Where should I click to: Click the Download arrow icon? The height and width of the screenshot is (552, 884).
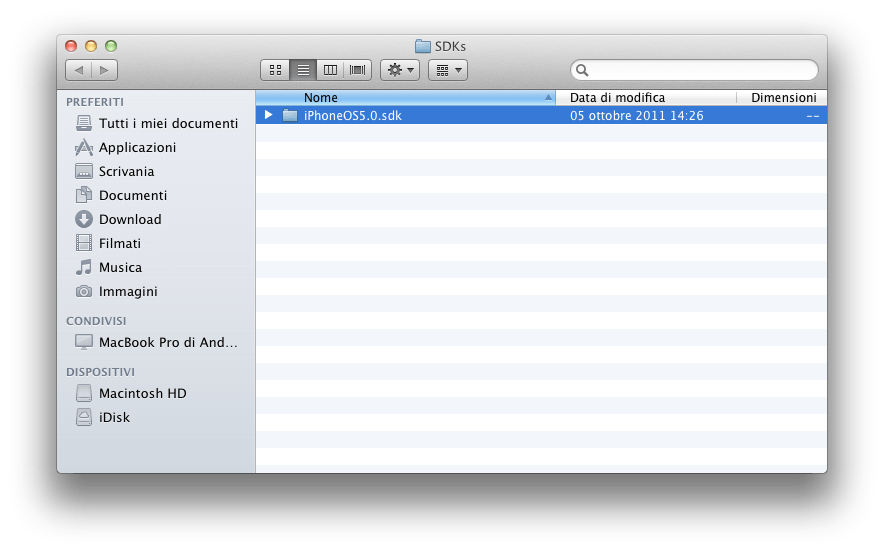(x=83, y=219)
